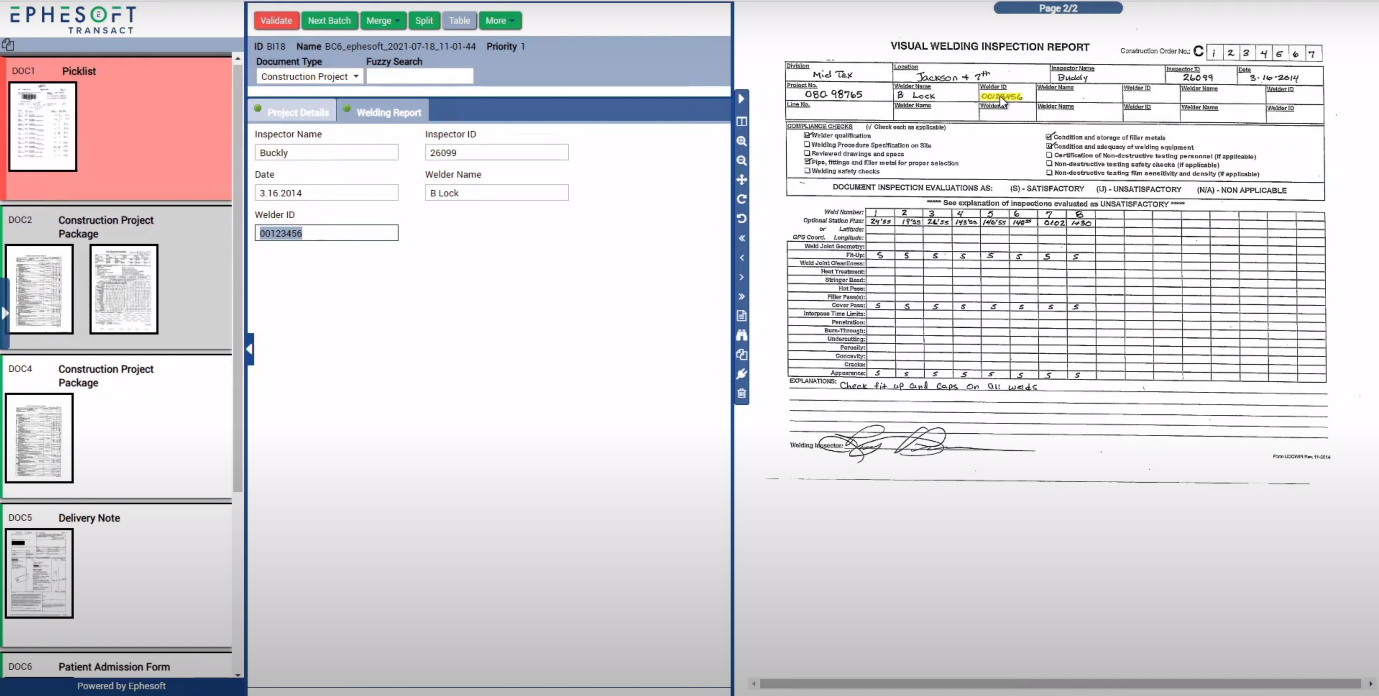Click the Validate button
The width and height of the screenshot is (1379, 696).
[277, 20]
